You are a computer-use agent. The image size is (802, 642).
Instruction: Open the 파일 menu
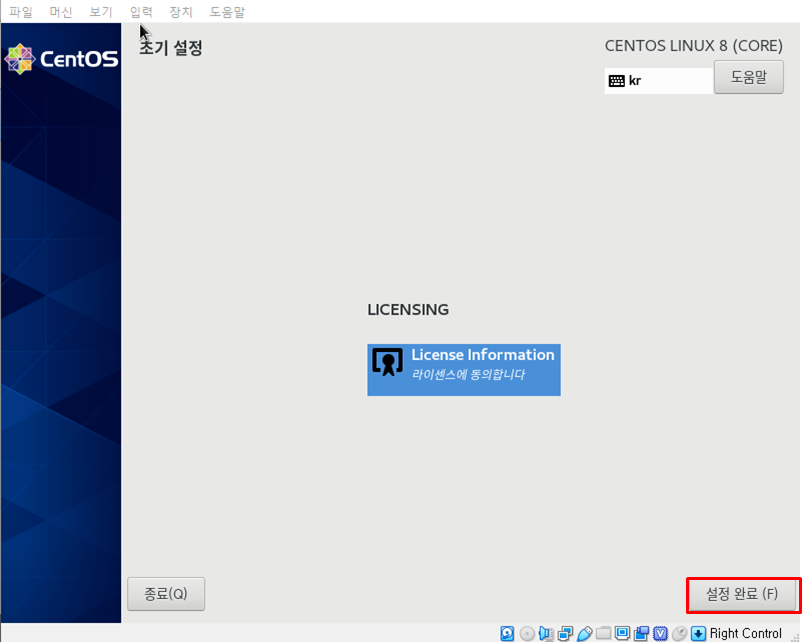21,12
